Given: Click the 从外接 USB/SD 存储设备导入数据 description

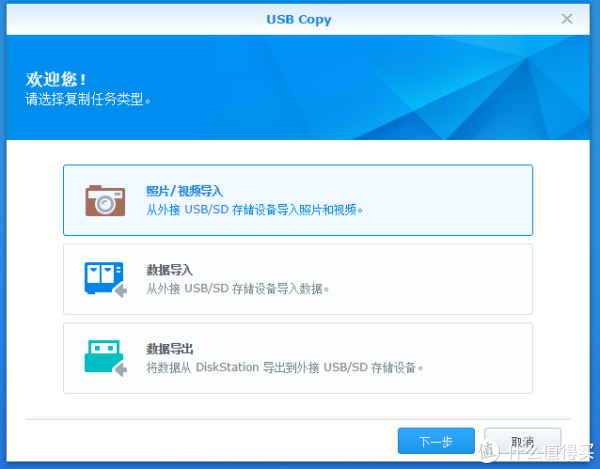Looking at the screenshot, I should point(237,289).
